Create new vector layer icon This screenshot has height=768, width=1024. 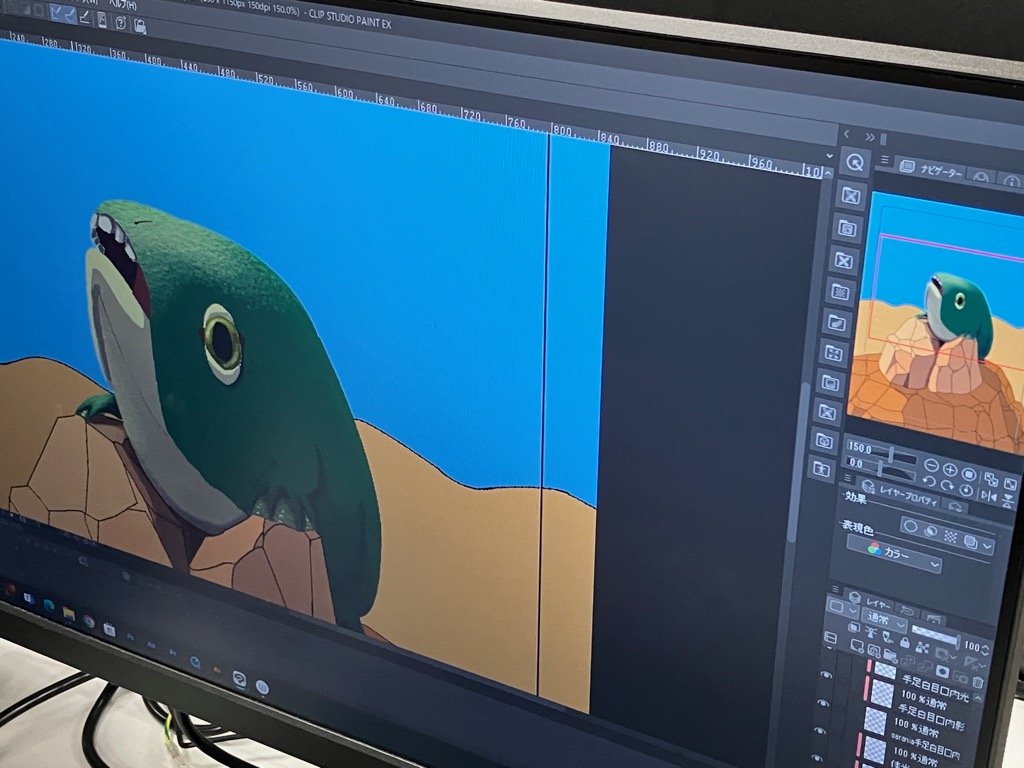pyautogui.click(x=872, y=649)
